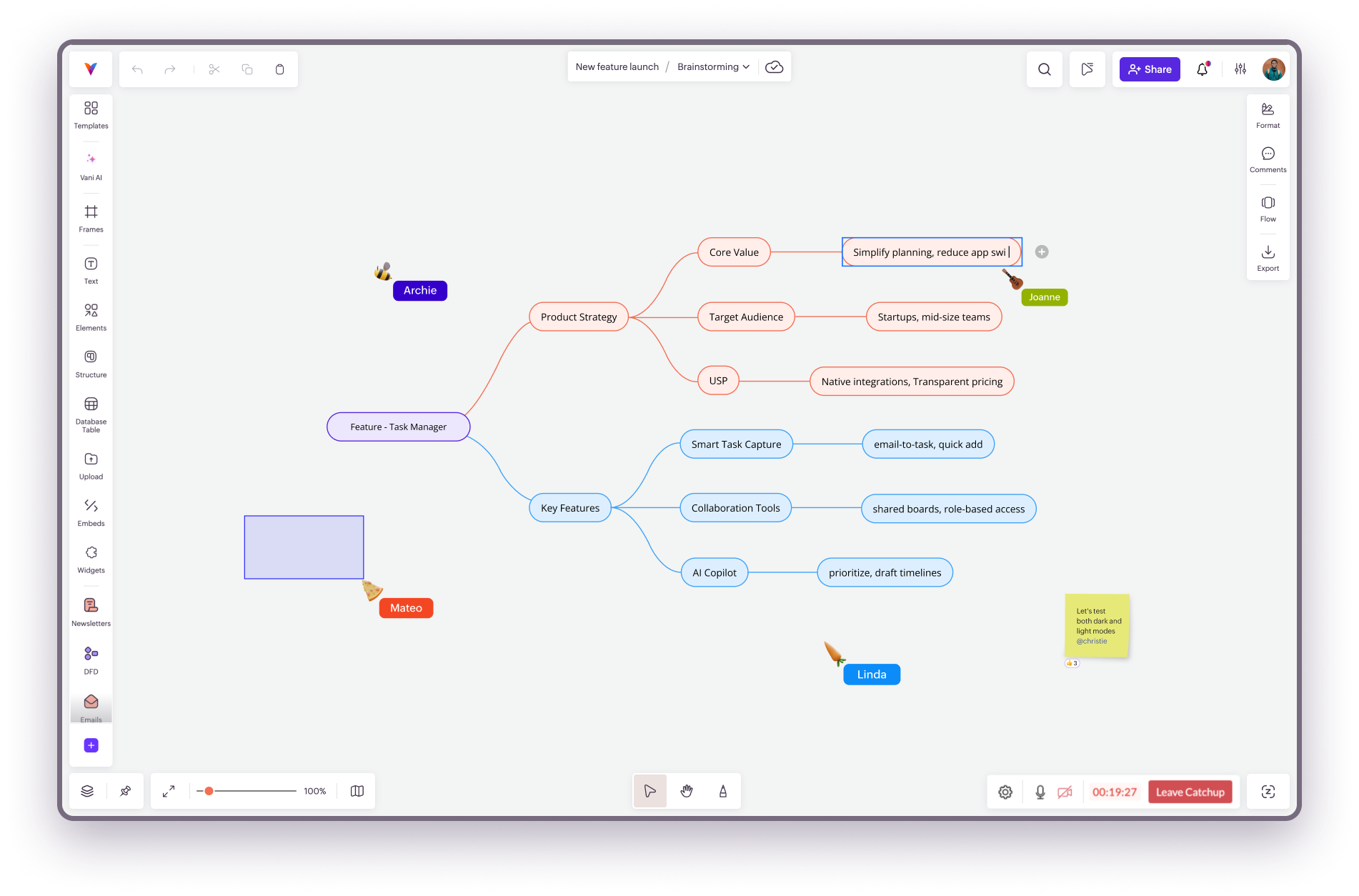Viewport: 1359px width, 896px height.
Task: Open call settings gear
Action: tap(1005, 792)
